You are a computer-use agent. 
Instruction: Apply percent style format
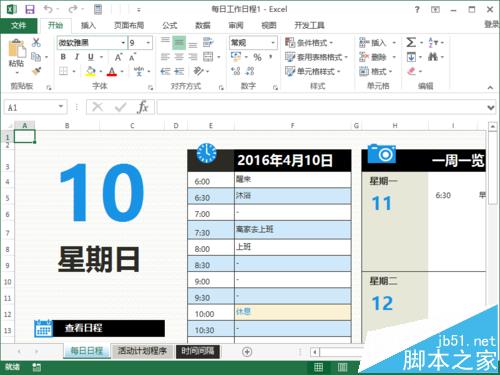[x=257, y=57]
